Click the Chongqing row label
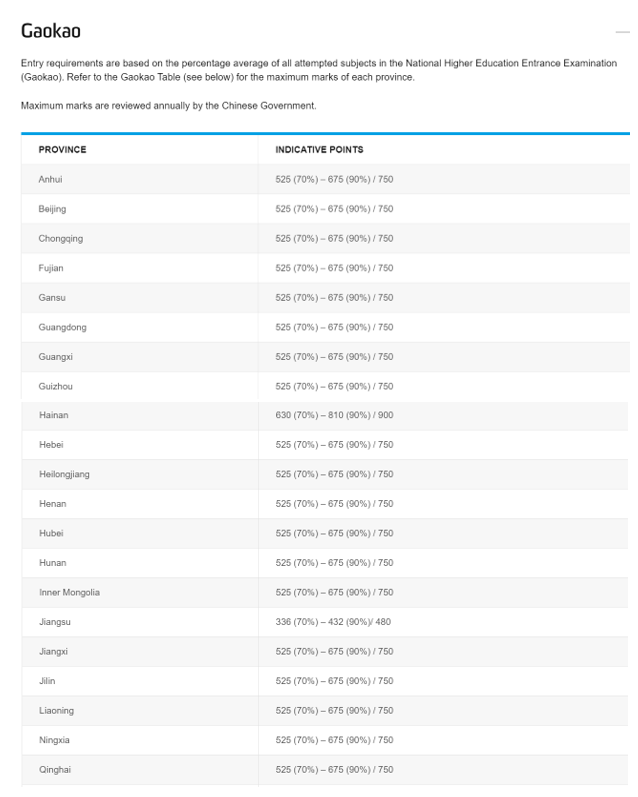The width and height of the screenshot is (638, 797). click(x=60, y=238)
